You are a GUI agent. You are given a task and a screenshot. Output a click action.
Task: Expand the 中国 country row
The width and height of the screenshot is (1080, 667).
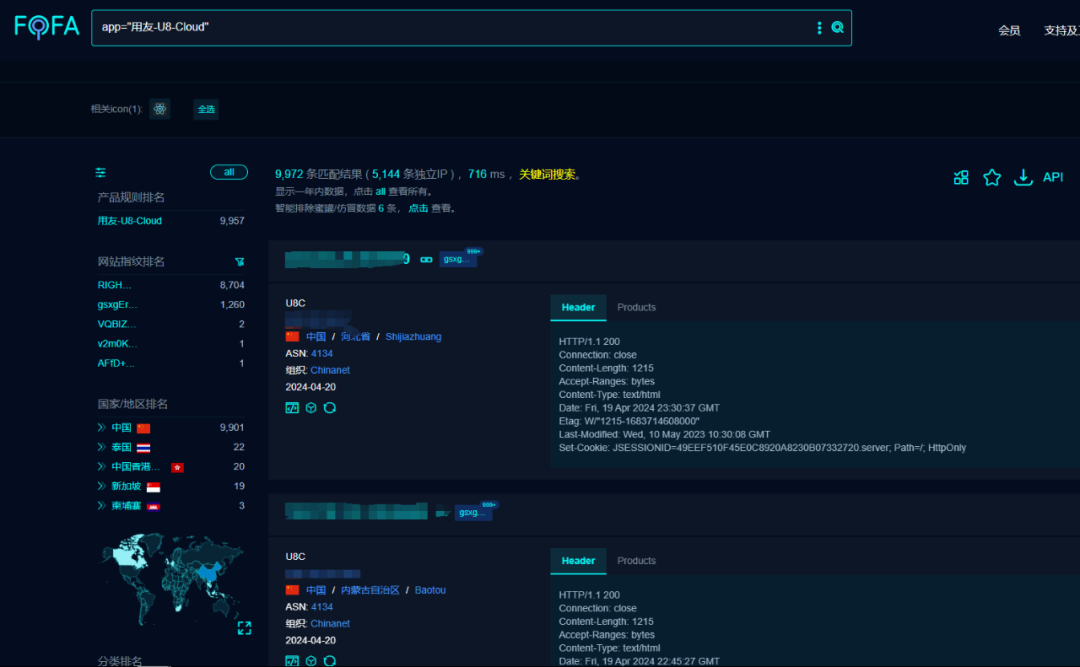[x=101, y=428]
